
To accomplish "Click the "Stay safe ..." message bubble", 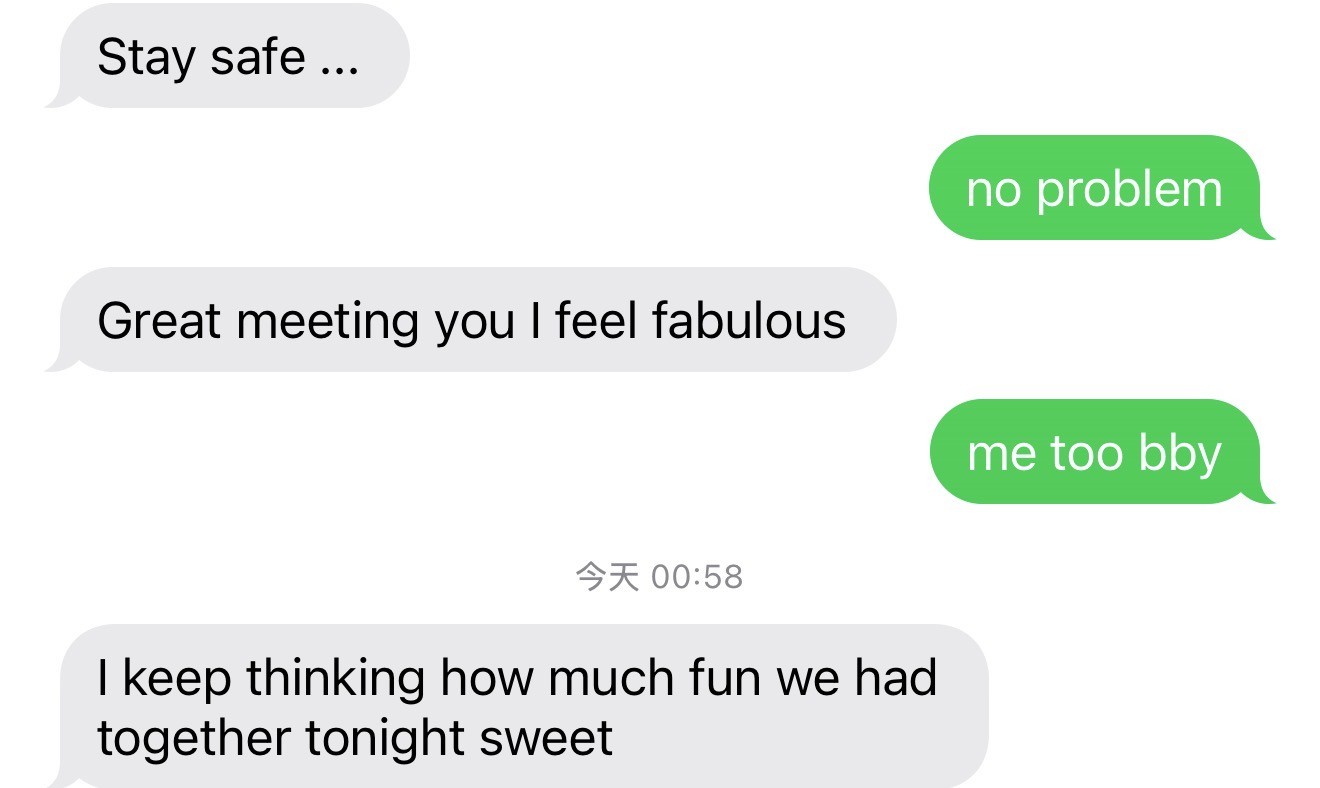I will tap(228, 57).
